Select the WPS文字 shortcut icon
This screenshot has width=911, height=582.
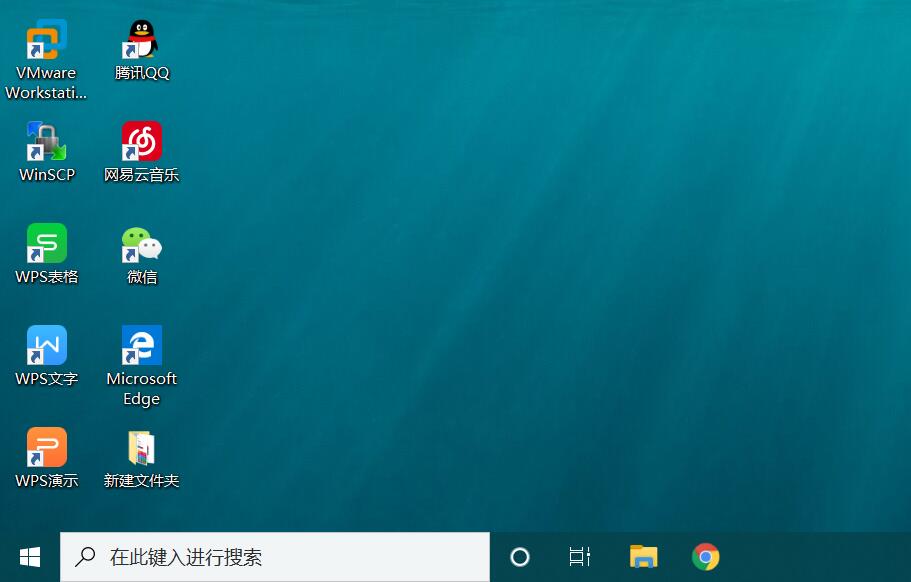pyautogui.click(x=46, y=346)
